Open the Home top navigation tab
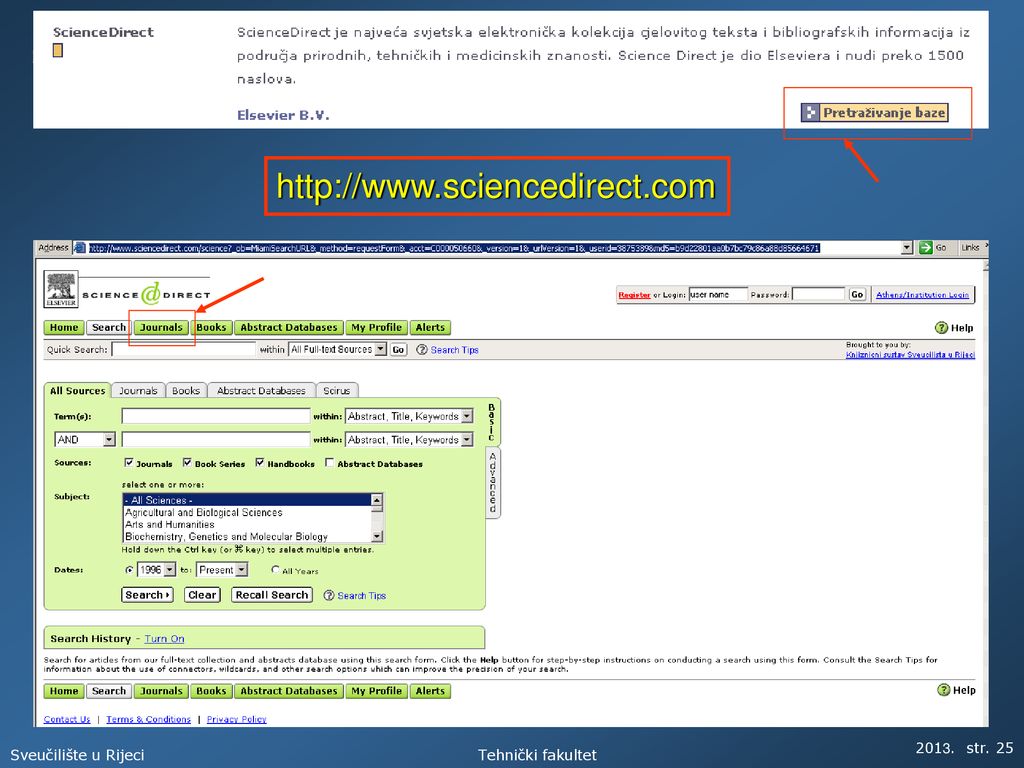 click(64, 327)
